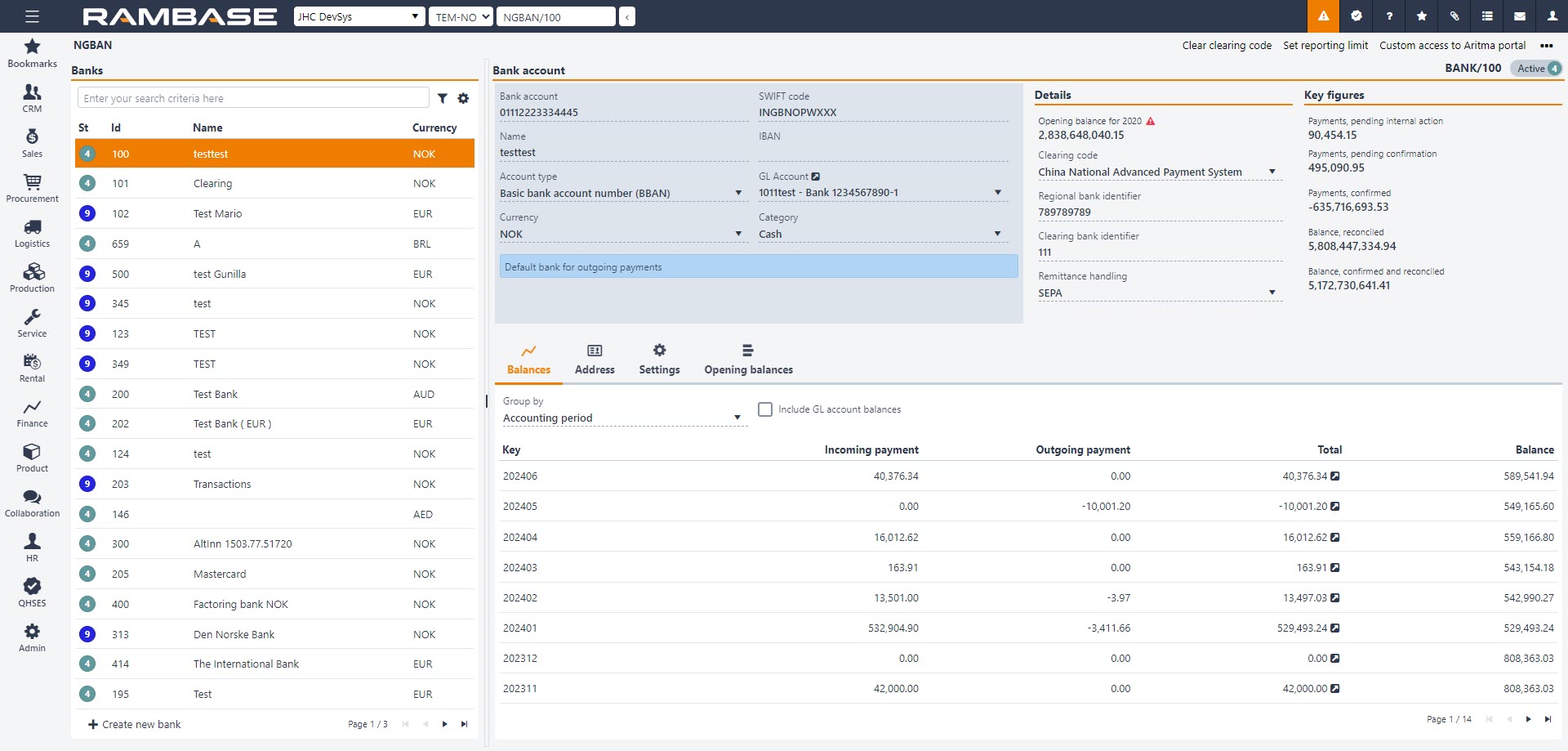
Task: Go to next page of Banks list
Action: tap(444, 724)
